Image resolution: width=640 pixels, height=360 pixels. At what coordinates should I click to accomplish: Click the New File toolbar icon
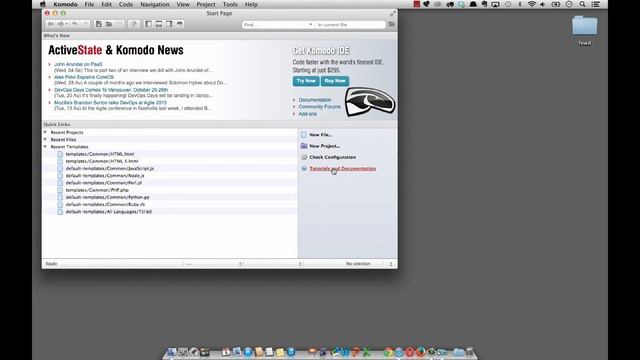point(99,24)
